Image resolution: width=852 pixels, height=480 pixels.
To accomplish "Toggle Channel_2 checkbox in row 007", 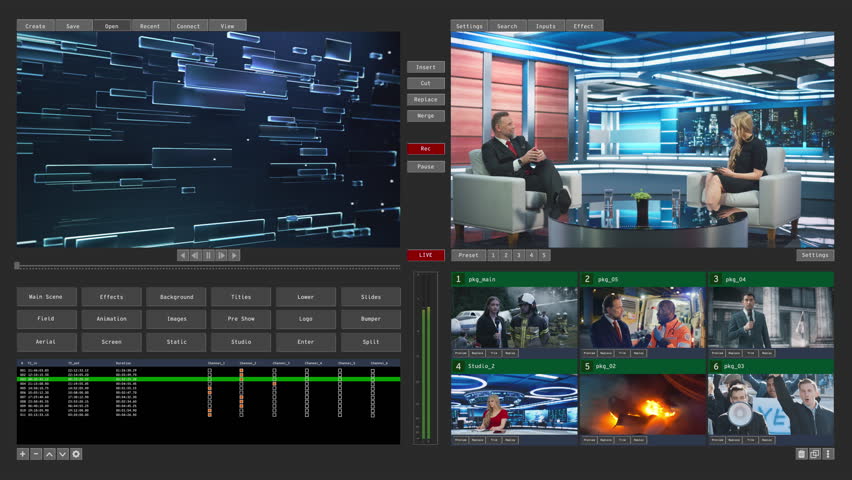I will 241,397.
